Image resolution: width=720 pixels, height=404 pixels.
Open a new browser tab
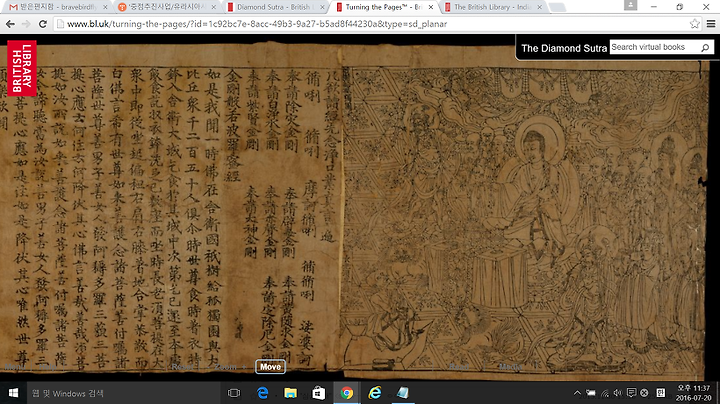pos(557,7)
